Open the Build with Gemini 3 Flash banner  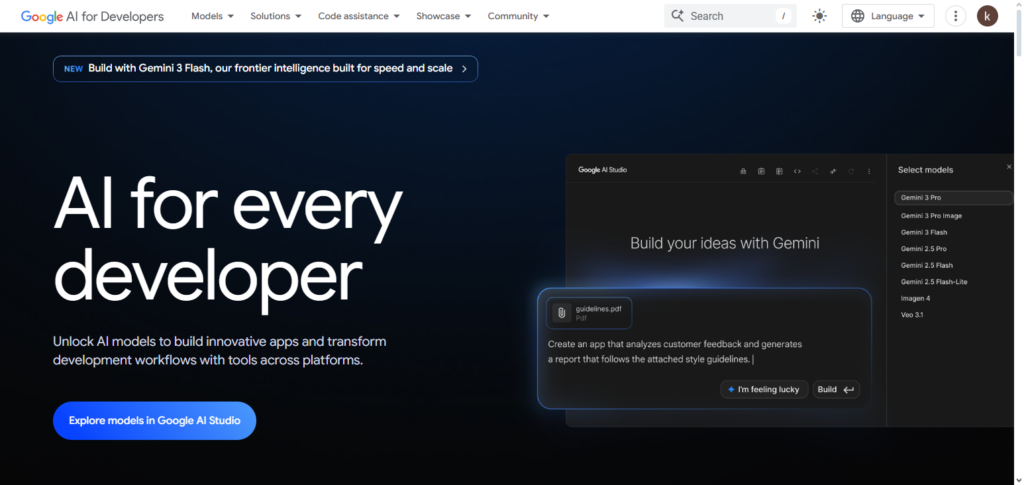point(265,69)
